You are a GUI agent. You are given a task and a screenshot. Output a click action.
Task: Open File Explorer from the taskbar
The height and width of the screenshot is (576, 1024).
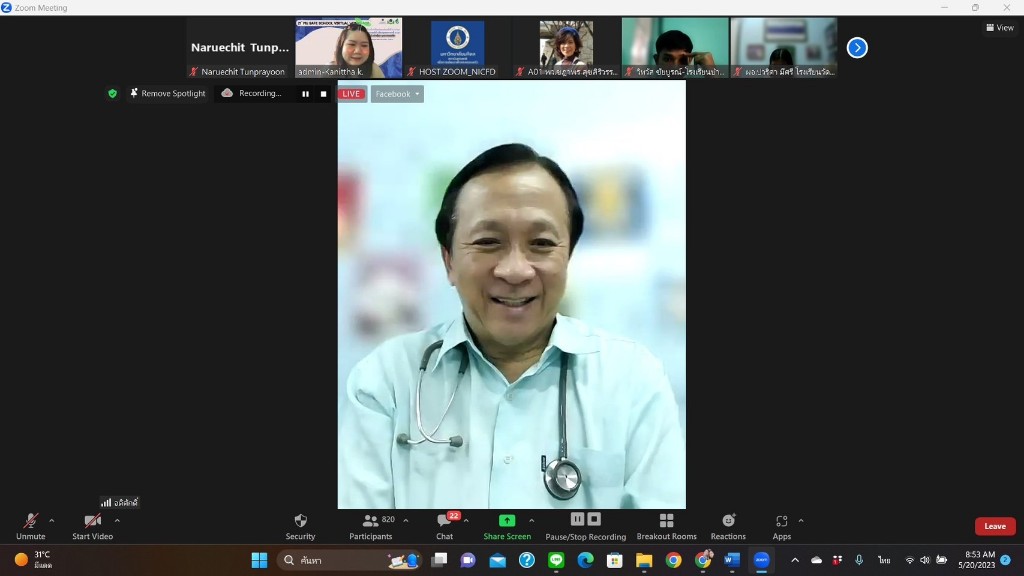644,560
